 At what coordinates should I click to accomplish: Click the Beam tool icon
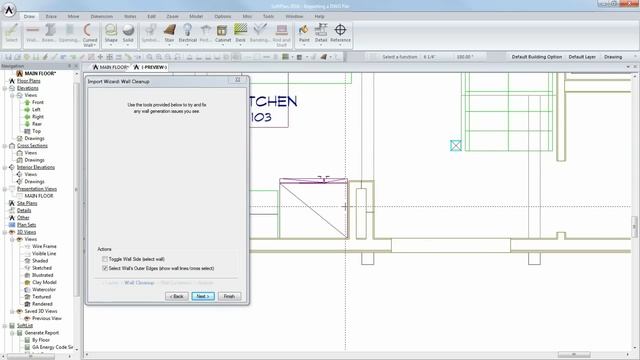point(49,33)
